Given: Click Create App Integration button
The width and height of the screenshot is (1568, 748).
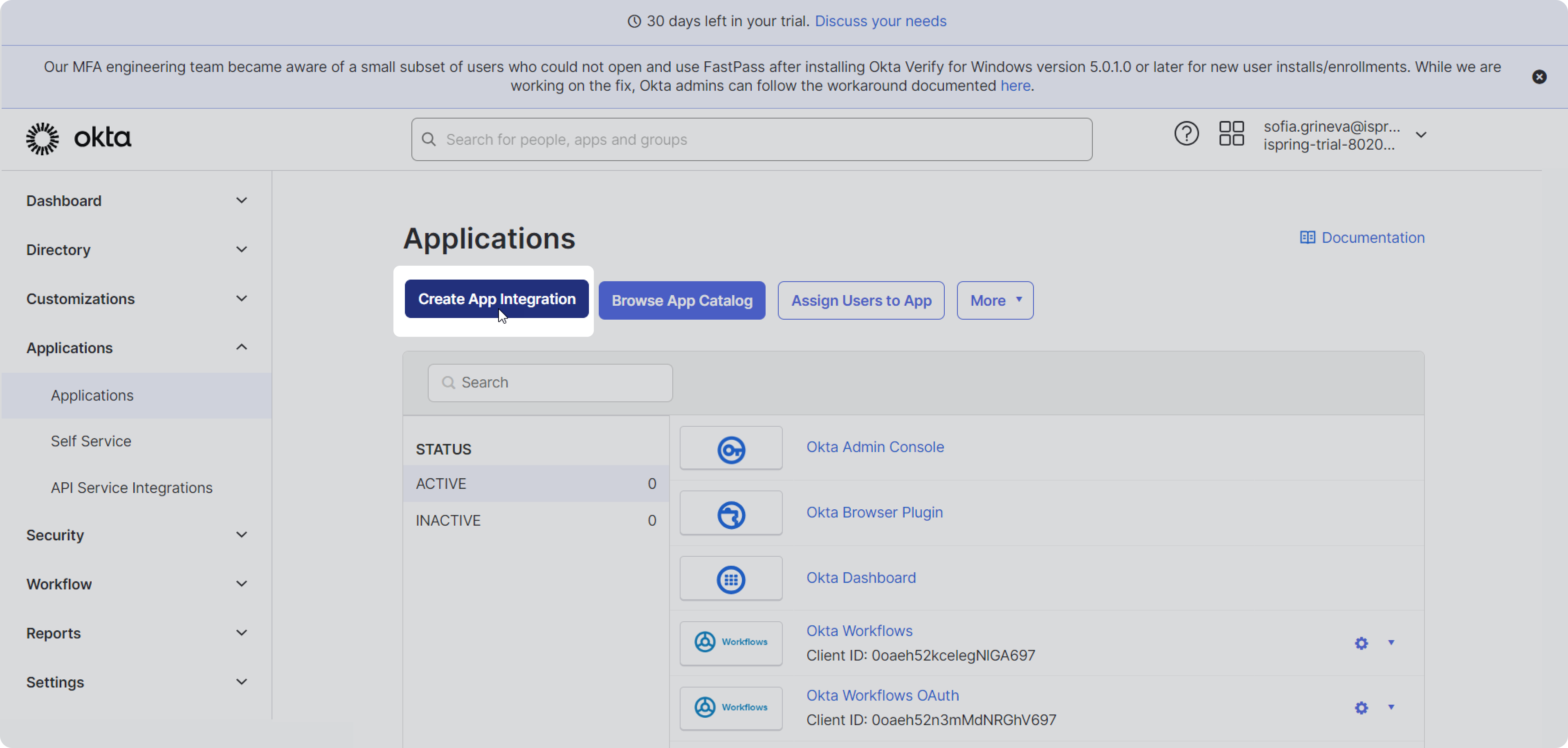Looking at the screenshot, I should [496, 299].
